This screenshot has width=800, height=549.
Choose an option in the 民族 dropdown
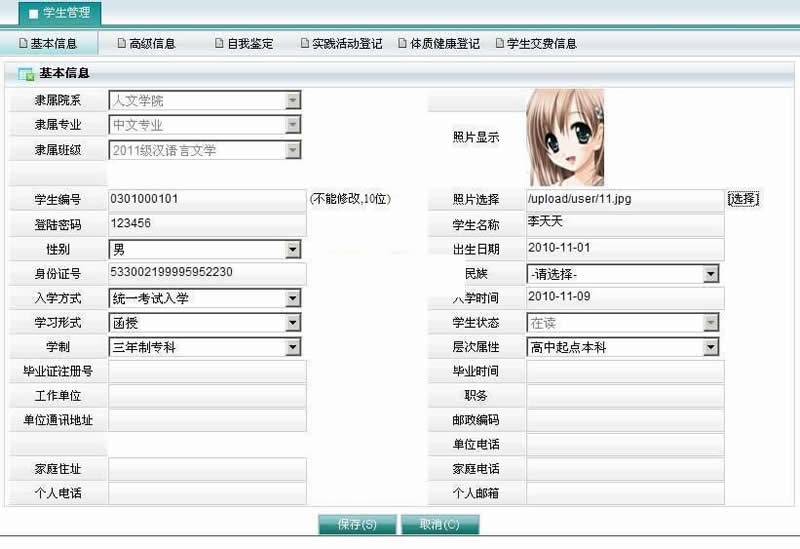pos(710,274)
